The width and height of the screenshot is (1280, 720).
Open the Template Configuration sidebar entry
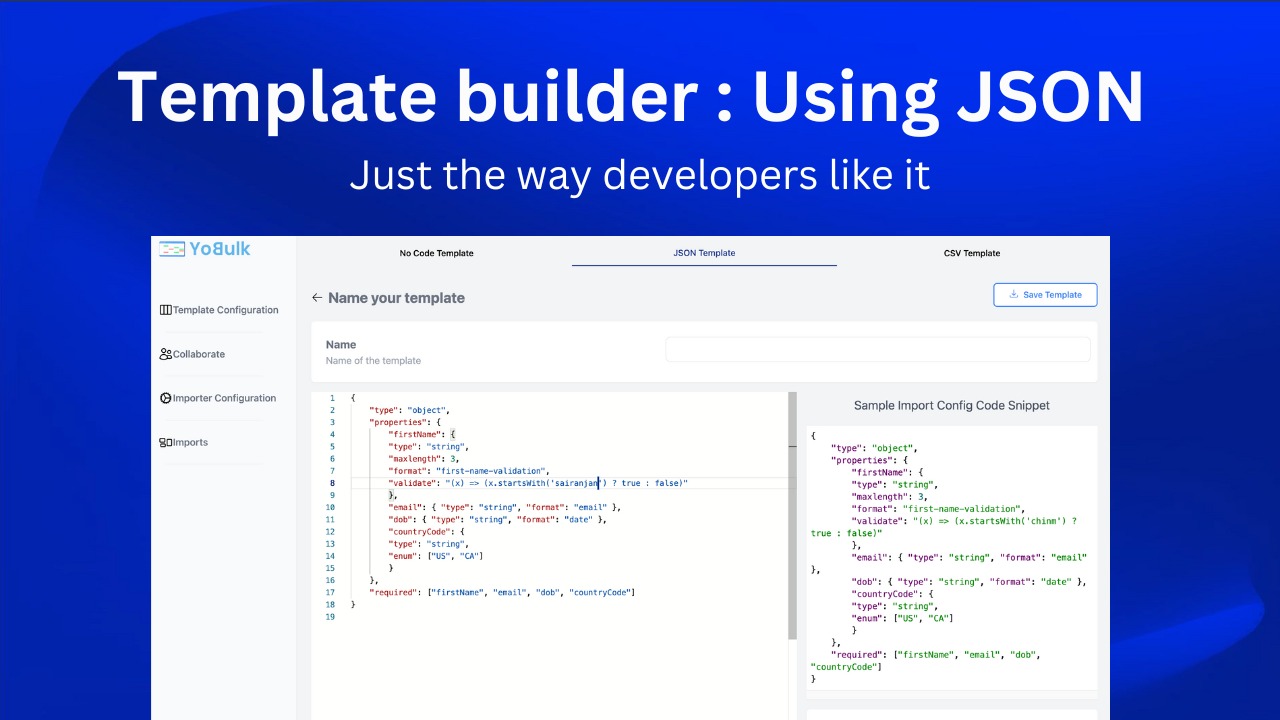click(x=220, y=310)
